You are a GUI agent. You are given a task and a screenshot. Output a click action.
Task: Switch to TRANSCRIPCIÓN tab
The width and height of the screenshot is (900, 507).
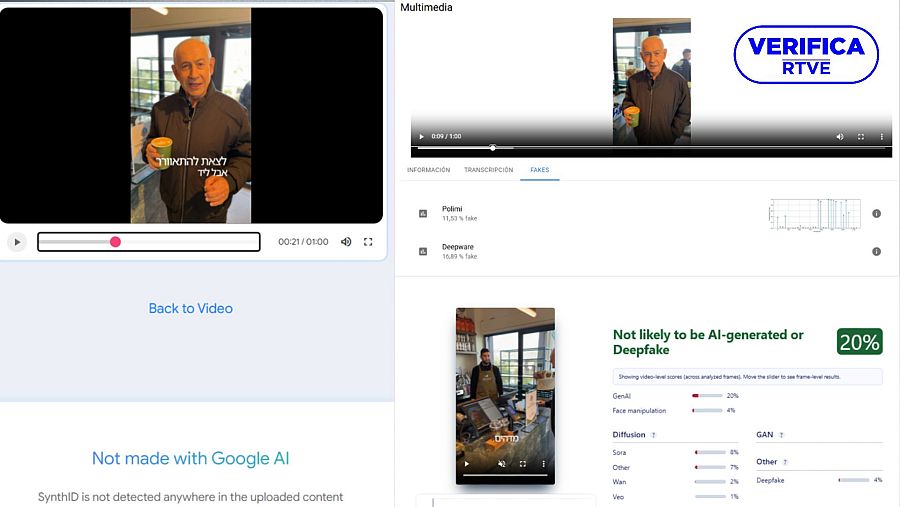[x=488, y=170]
